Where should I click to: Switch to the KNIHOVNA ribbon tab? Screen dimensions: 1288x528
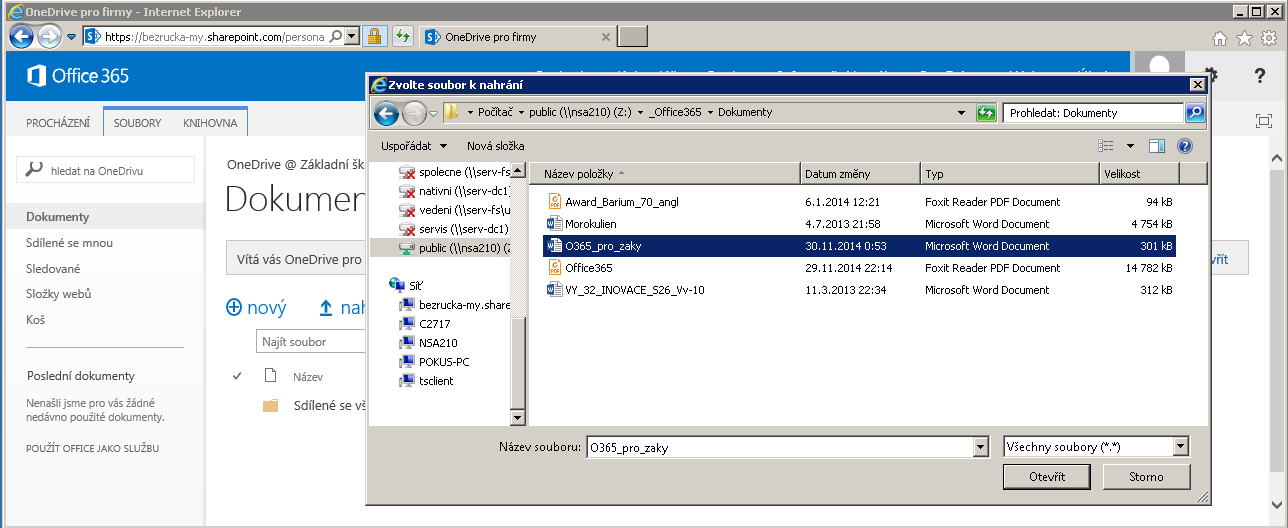click(210, 122)
